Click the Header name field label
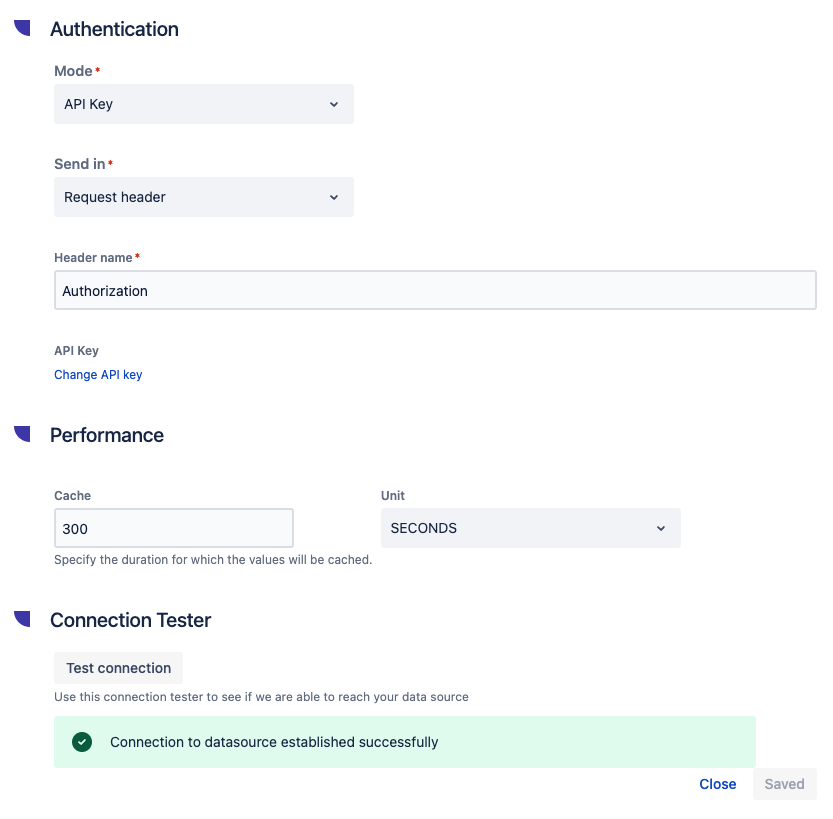The height and width of the screenshot is (819, 833). 93,258
